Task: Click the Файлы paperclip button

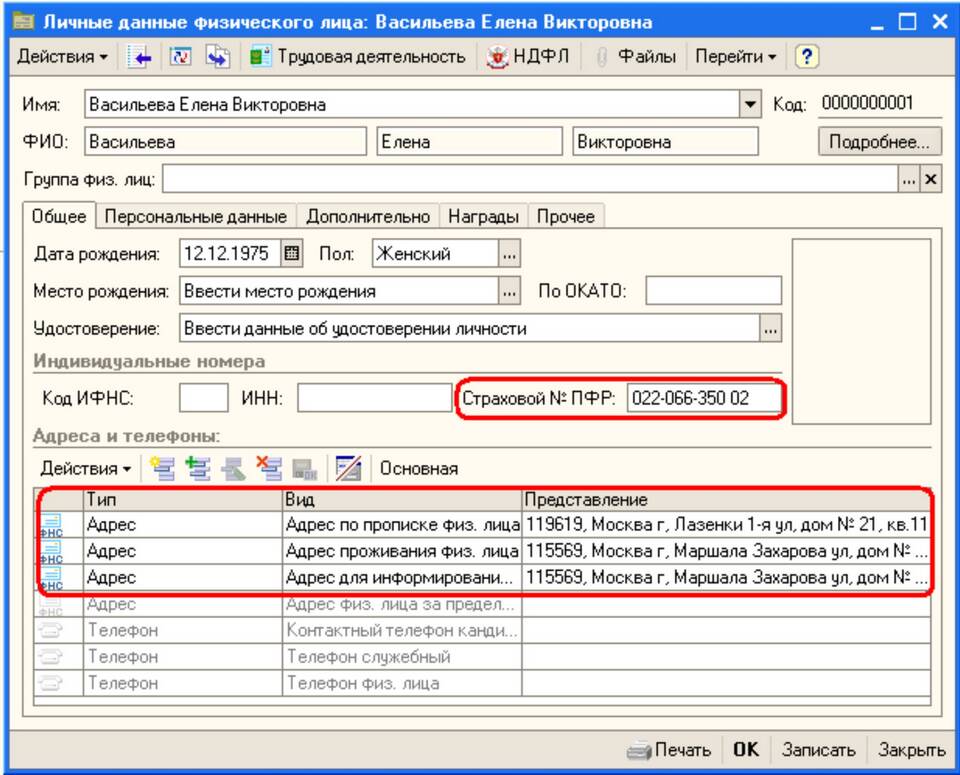Action: pos(636,57)
